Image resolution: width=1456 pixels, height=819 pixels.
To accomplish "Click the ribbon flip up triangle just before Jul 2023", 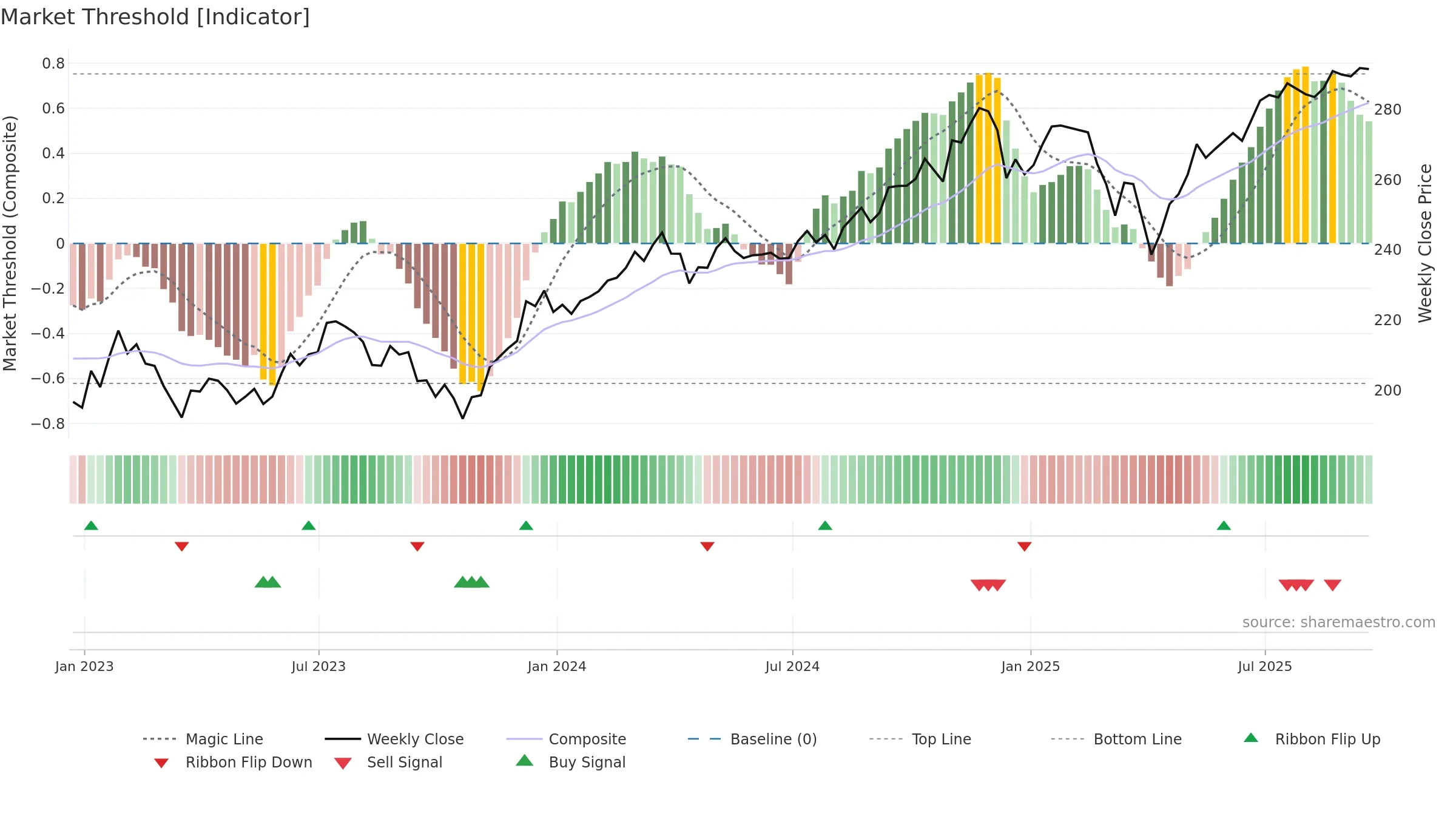I will (x=308, y=525).
